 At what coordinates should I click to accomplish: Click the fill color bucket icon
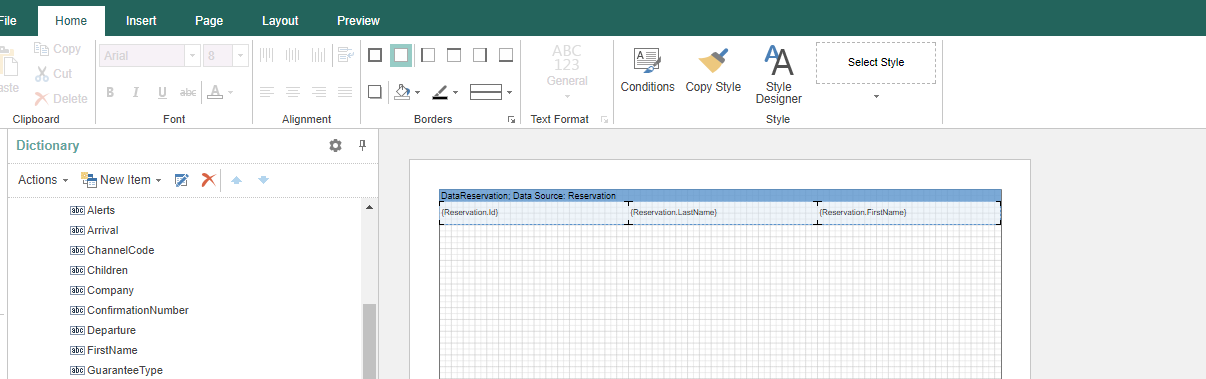pos(402,92)
